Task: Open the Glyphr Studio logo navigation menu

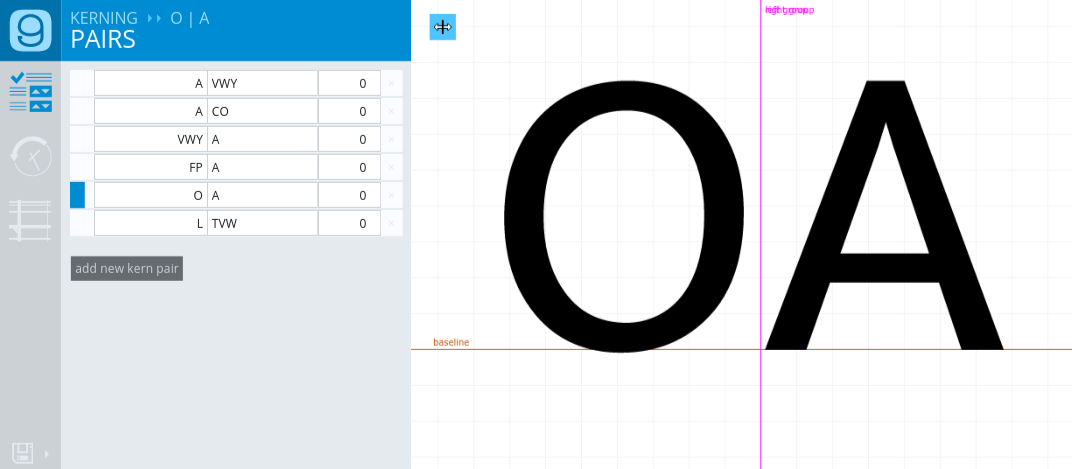Action: coord(30,30)
